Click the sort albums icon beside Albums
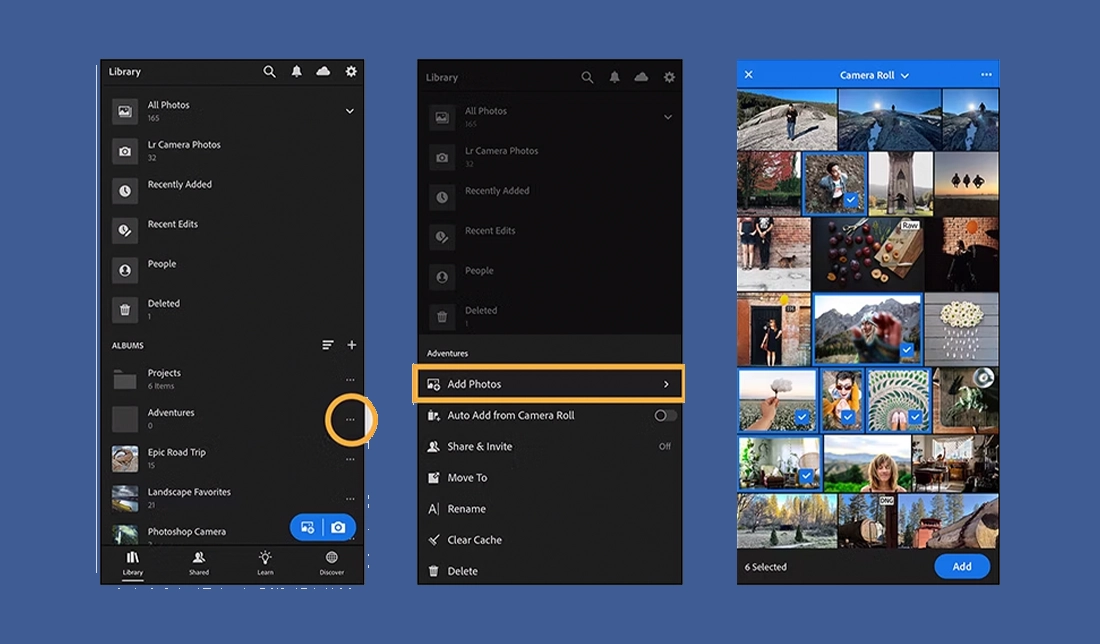The width and height of the screenshot is (1100, 644). (327, 345)
